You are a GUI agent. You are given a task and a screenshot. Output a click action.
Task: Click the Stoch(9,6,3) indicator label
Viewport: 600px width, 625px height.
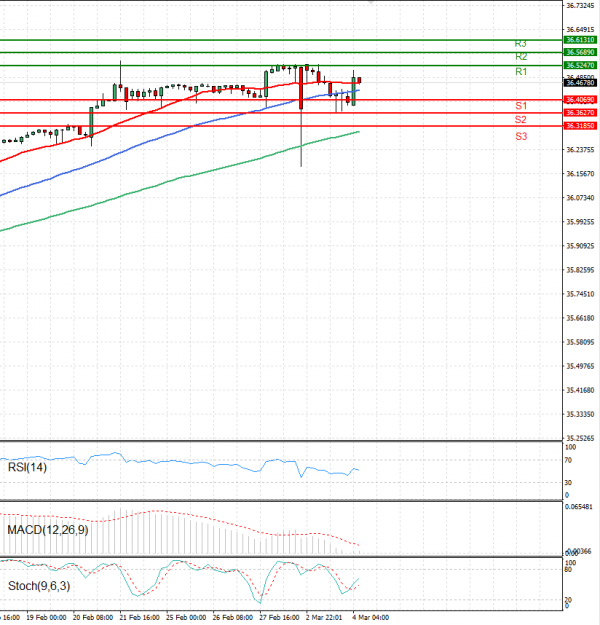(x=39, y=586)
